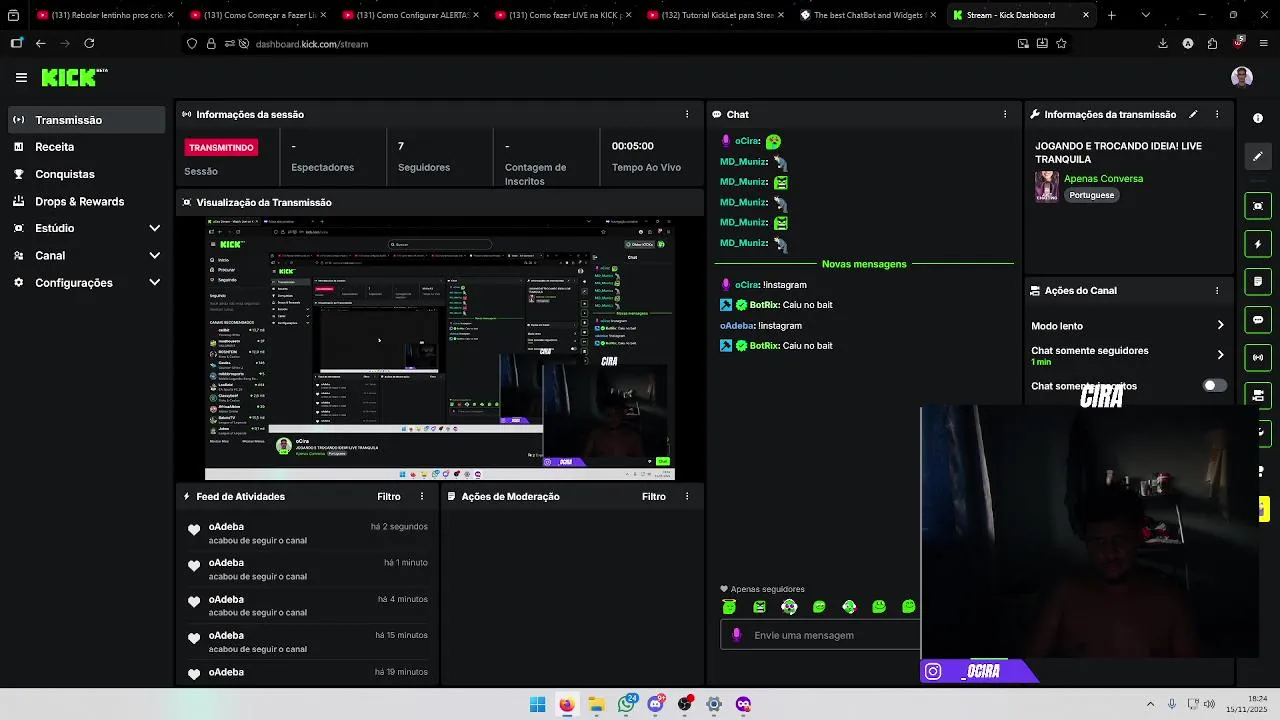Open Chat somente seguidores settings arrow

point(1220,354)
